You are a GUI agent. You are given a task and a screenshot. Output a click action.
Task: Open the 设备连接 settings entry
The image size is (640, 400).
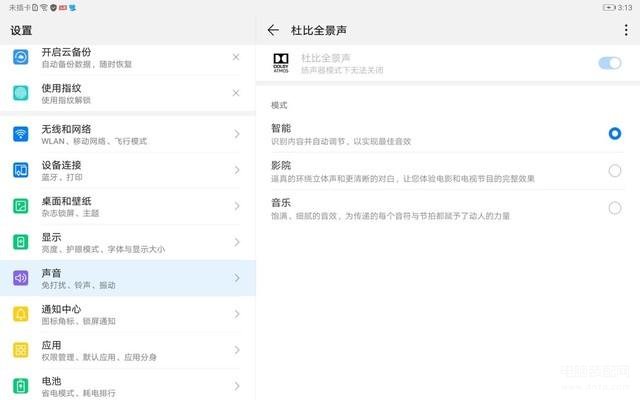tap(128, 170)
